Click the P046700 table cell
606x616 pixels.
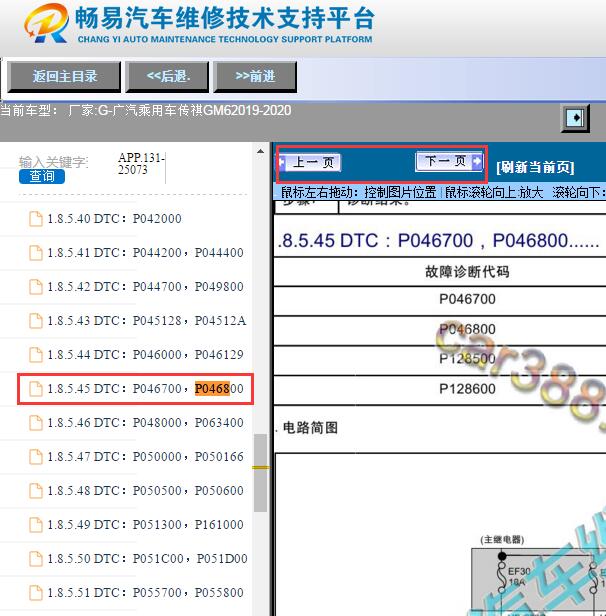467,299
